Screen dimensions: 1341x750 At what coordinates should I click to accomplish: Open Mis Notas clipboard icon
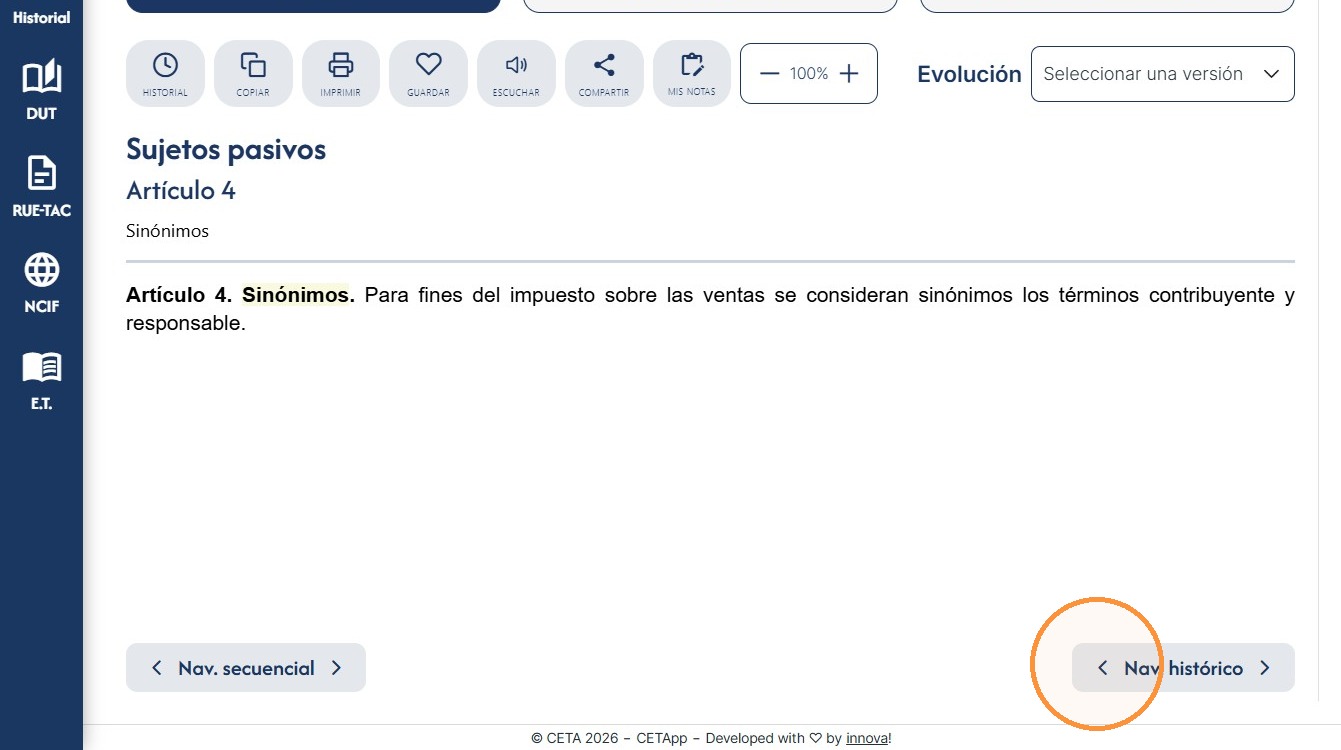[x=692, y=73]
